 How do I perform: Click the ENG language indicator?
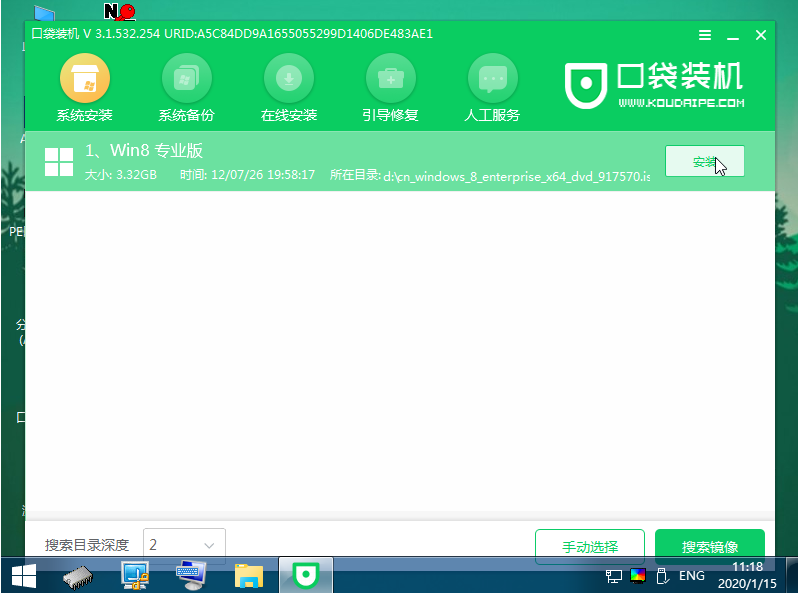click(x=692, y=576)
